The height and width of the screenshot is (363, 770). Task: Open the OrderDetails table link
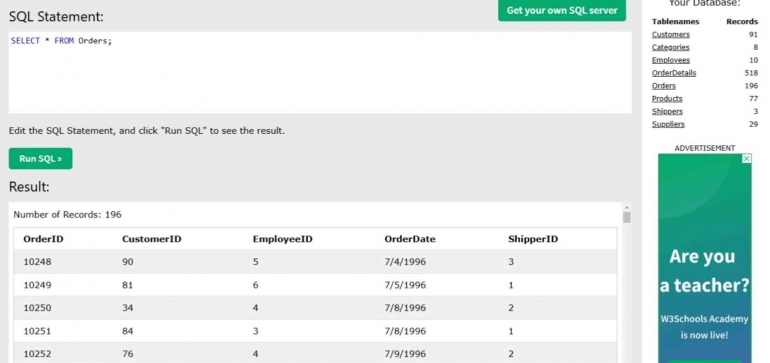tap(674, 73)
